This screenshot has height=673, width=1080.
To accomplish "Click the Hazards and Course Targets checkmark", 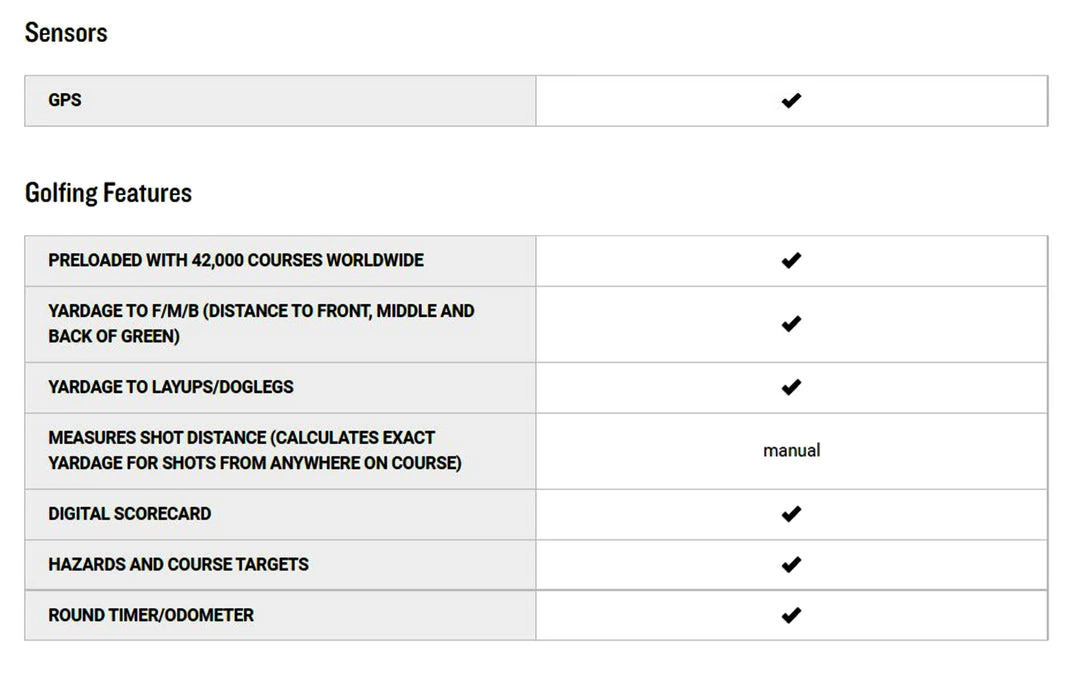I will pos(791,565).
